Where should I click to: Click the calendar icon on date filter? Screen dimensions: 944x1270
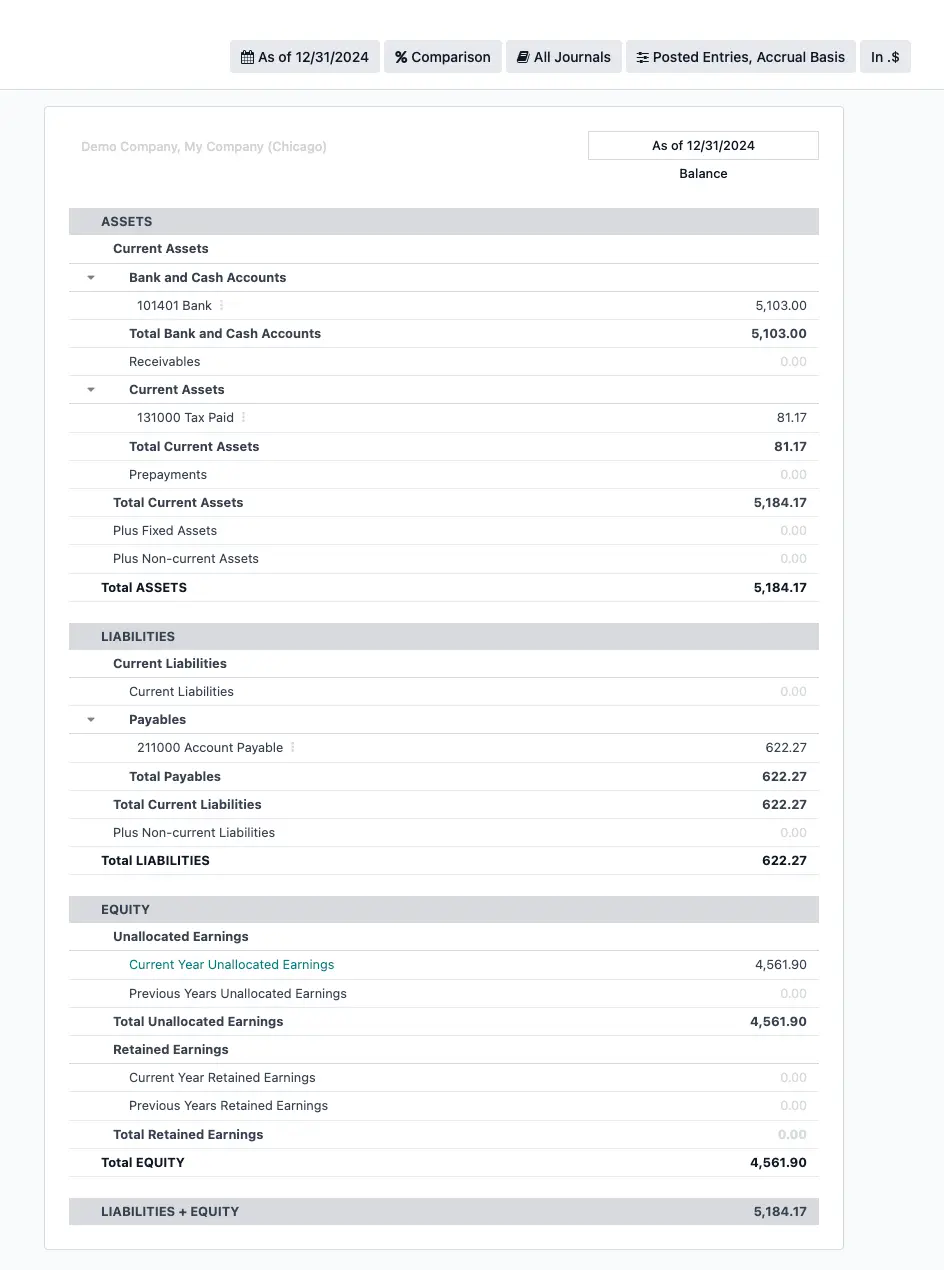247,57
